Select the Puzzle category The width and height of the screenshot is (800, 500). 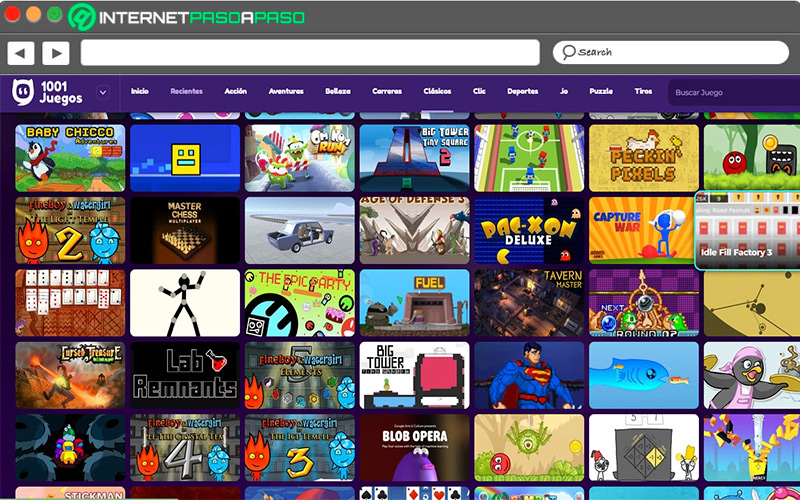click(x=601, y=91)
